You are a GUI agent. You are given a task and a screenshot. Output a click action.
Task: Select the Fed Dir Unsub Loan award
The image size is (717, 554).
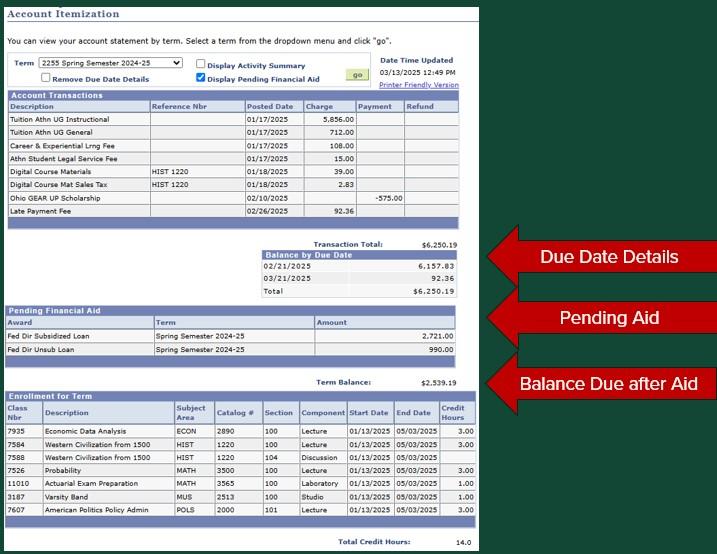(x=41, y=350)
